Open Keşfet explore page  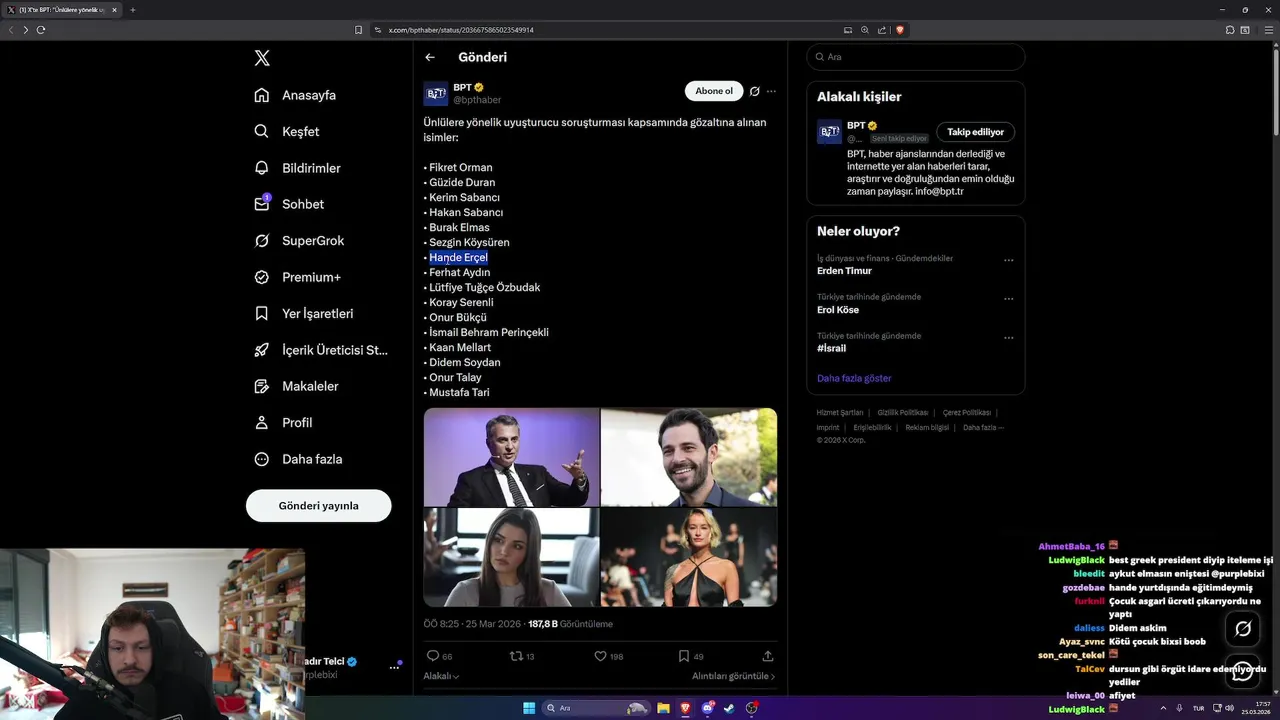287,131
